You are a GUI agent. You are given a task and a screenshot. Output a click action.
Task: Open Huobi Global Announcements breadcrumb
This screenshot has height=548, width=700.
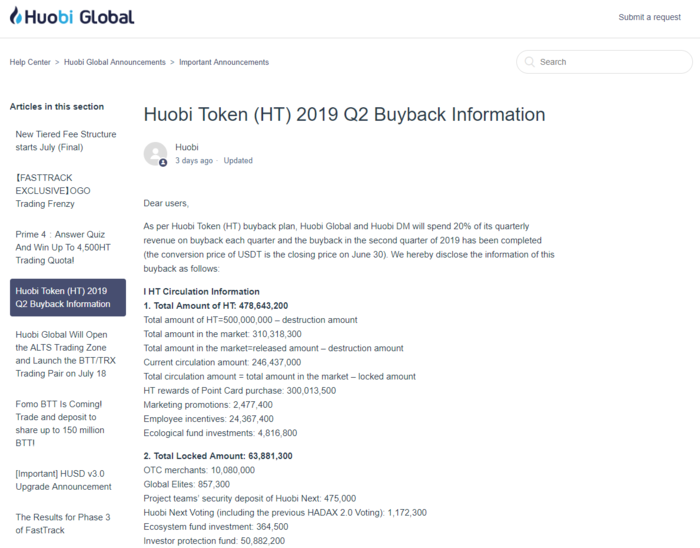click(x=115, y=62)
